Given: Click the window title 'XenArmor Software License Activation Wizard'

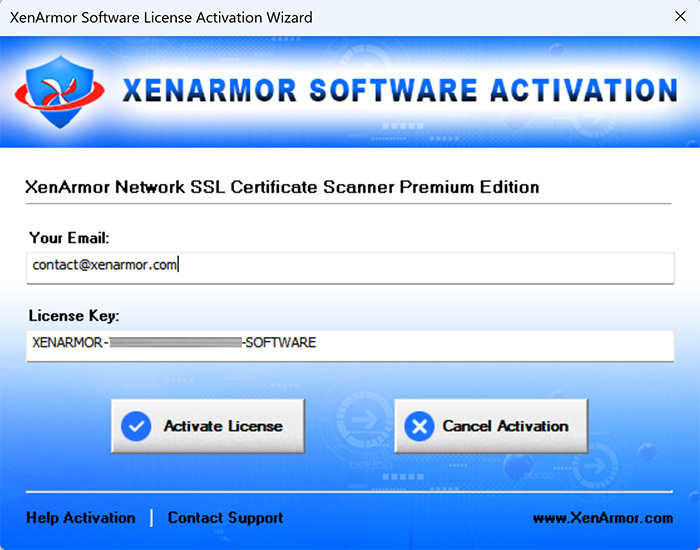Looking at the screenshot, I should tap(161, 17).
